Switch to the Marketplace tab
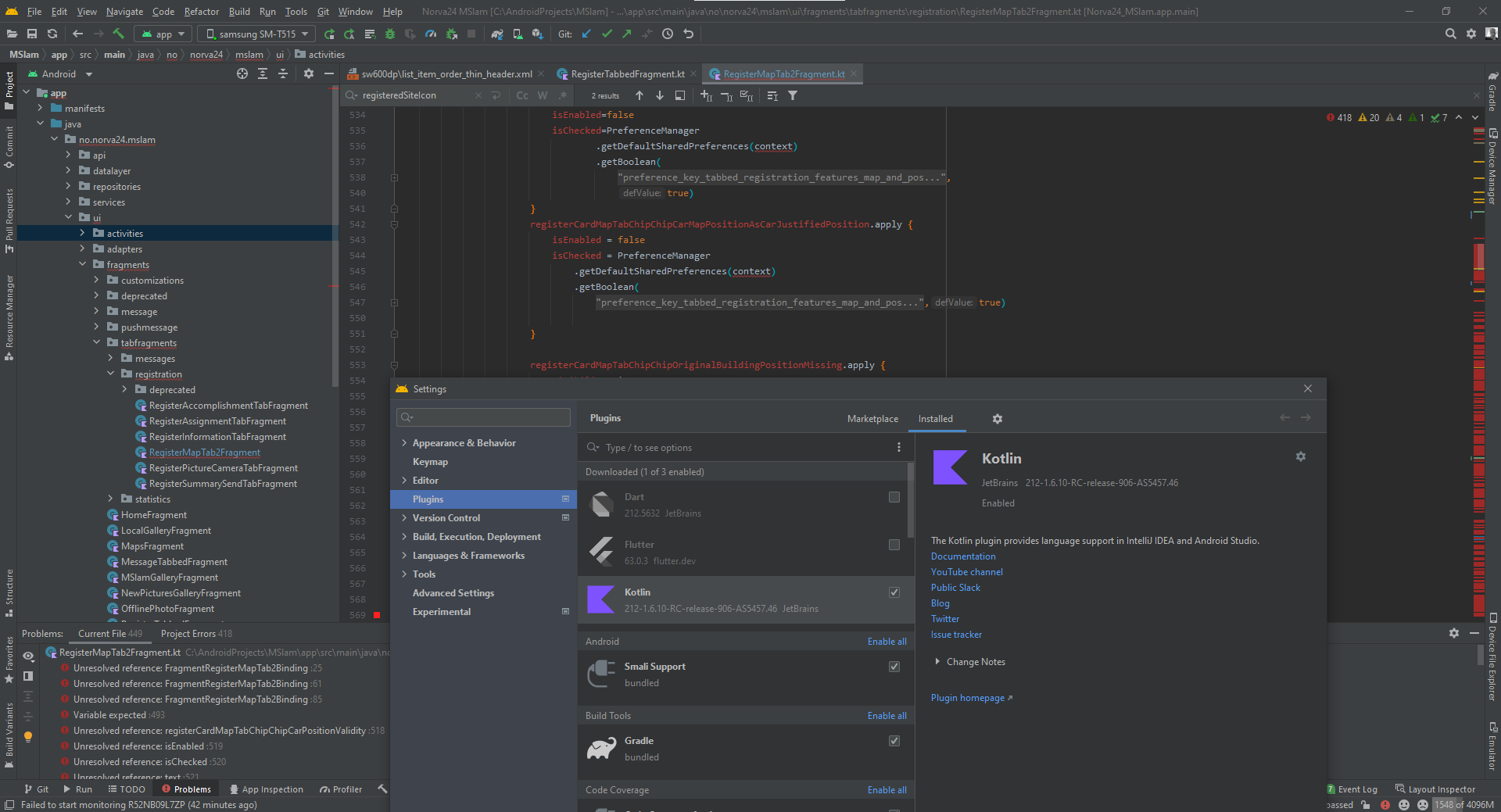Screen dimensions: 1501x812 coord(872,419)
